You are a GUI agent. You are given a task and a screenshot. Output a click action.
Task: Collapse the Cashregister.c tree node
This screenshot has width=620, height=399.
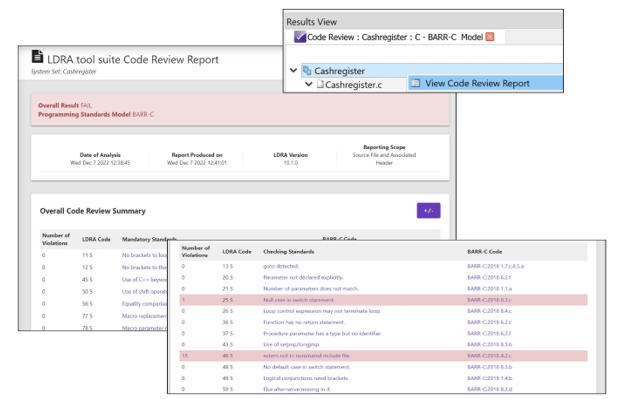(309, 84)
